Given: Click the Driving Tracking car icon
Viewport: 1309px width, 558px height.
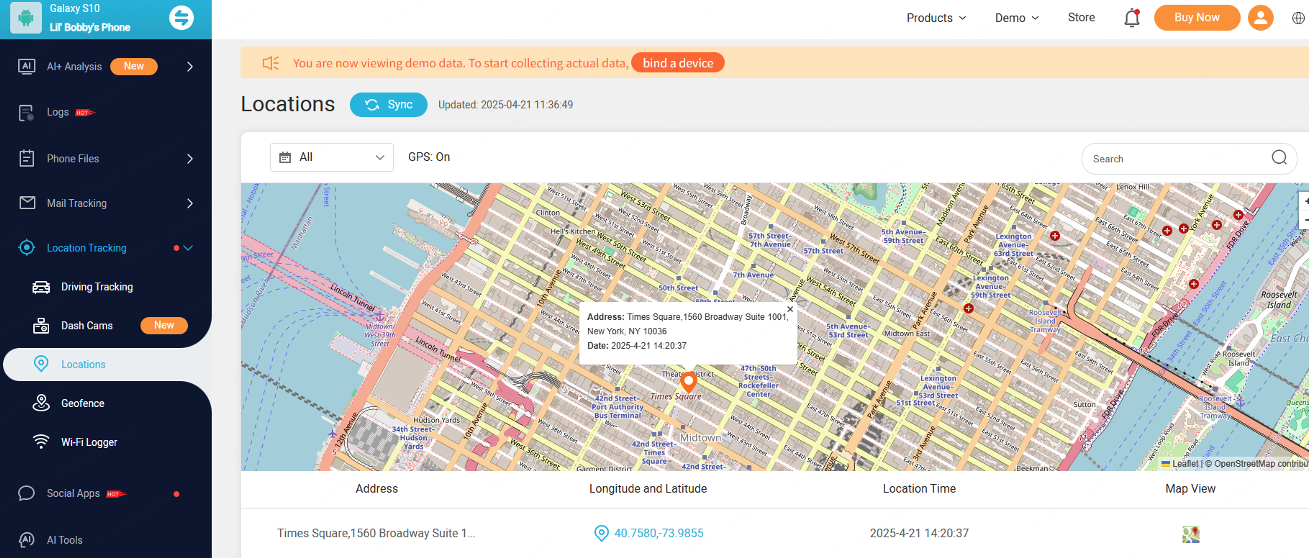Looking at the screenshot, I should coord(41,287).
